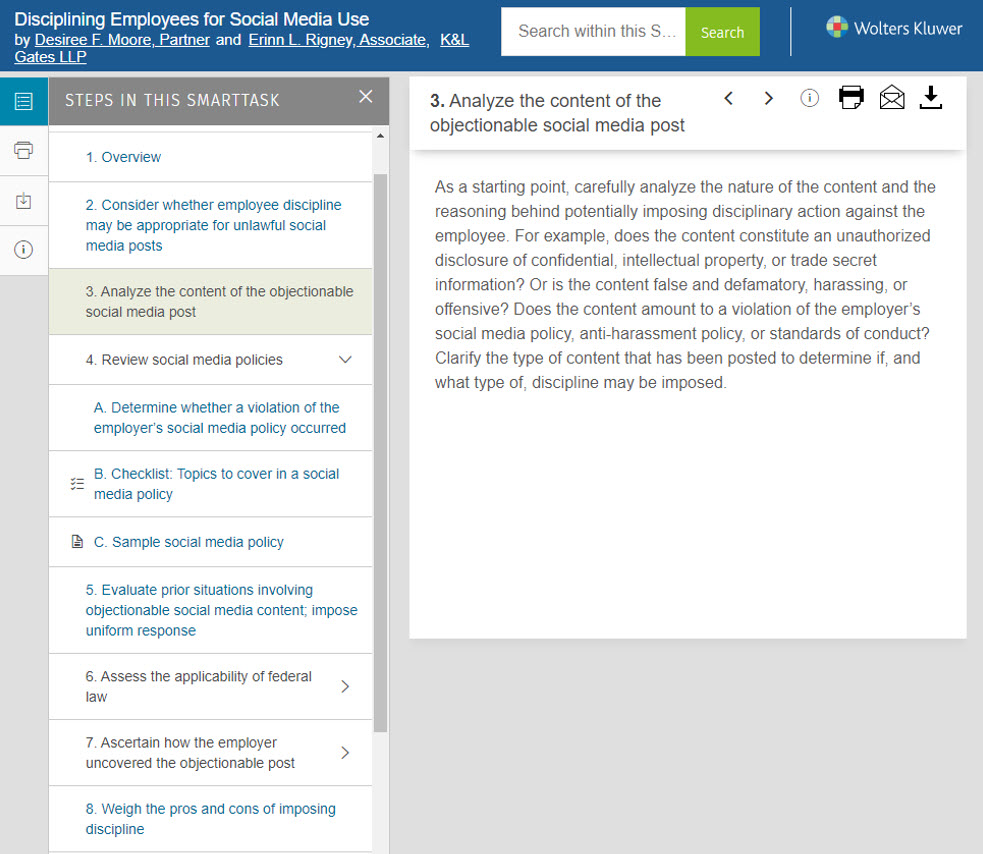Select the Overview step
The width and height of the screenshot is (983, 854).
(x=123, y=157)
